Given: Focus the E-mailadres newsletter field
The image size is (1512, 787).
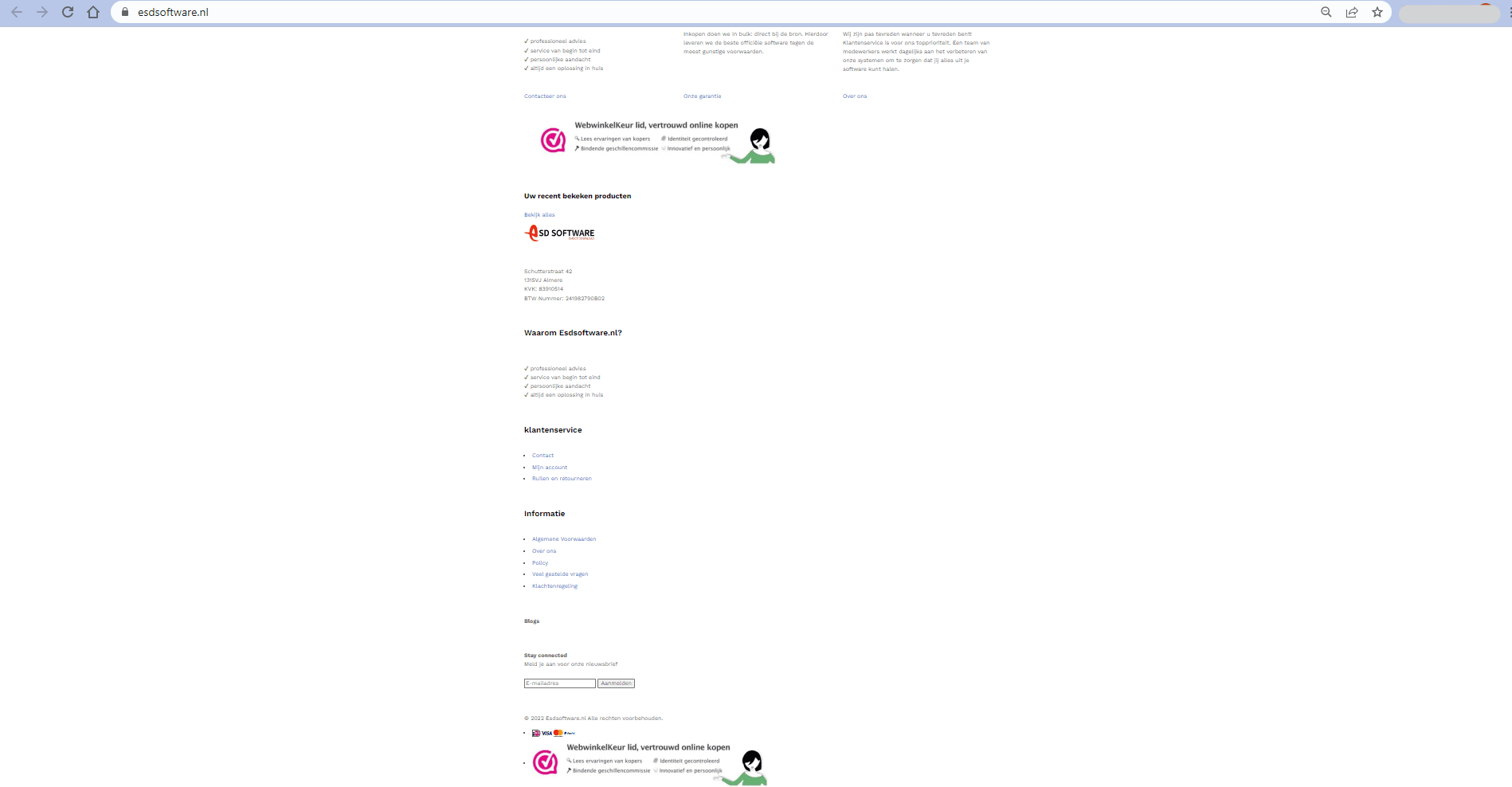Looking at the screenshot, I should coord(559,683).
